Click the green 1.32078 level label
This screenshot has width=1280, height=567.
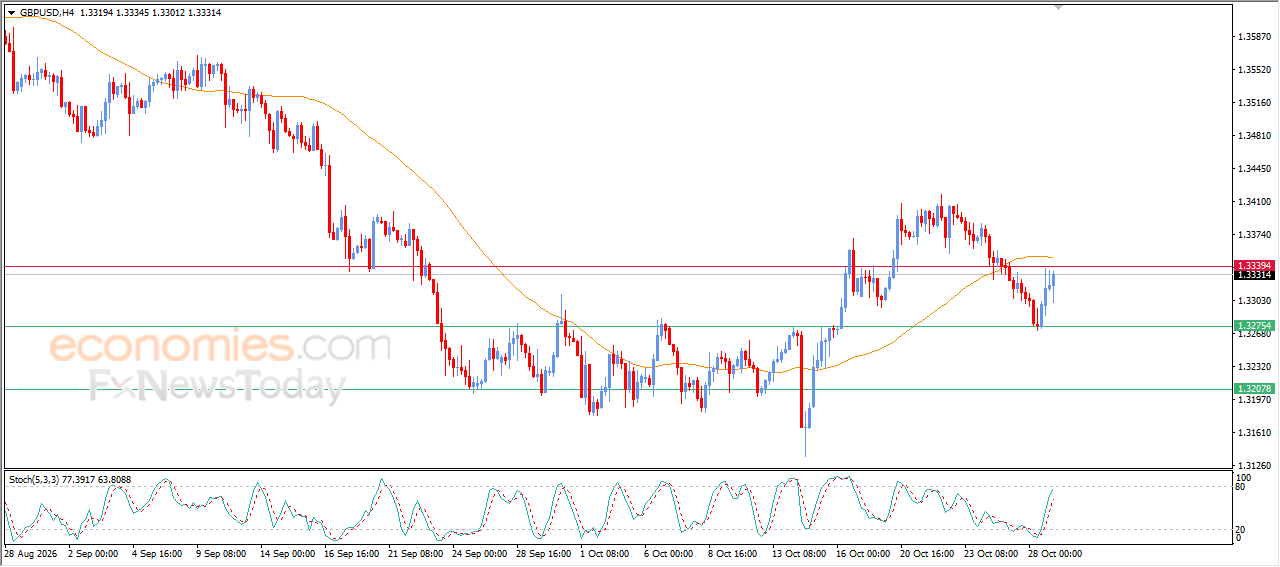pos(1254,388)
